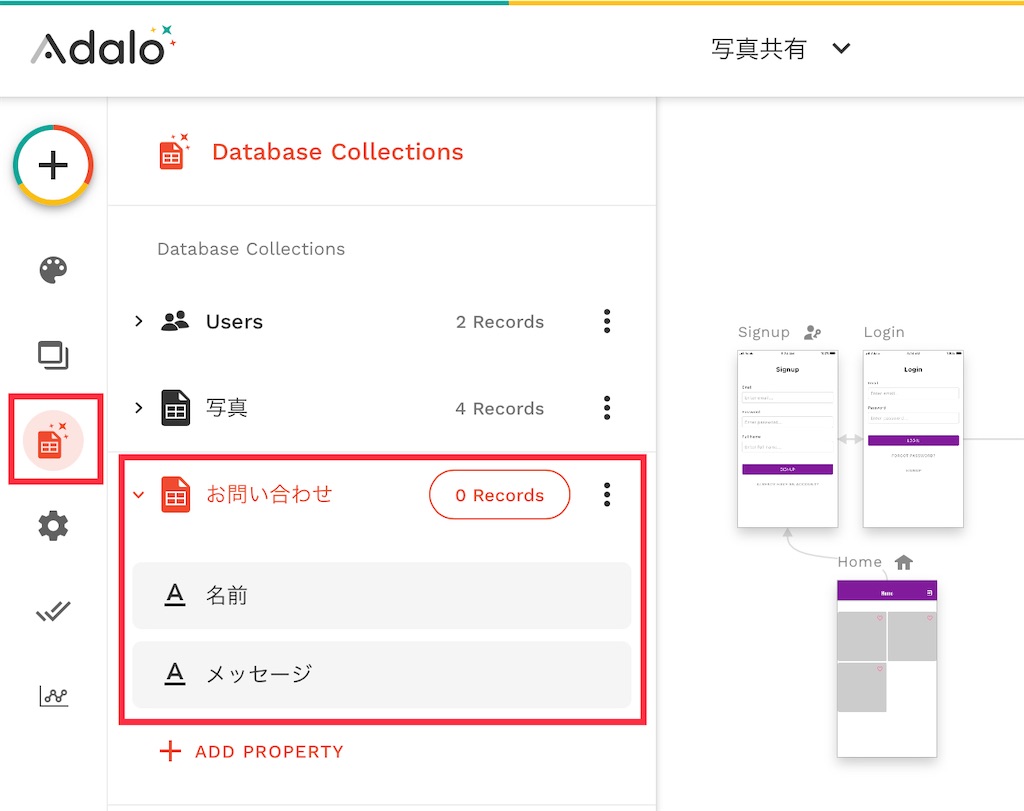
Task: Click the Signup screen label
Action: point(763,332)
